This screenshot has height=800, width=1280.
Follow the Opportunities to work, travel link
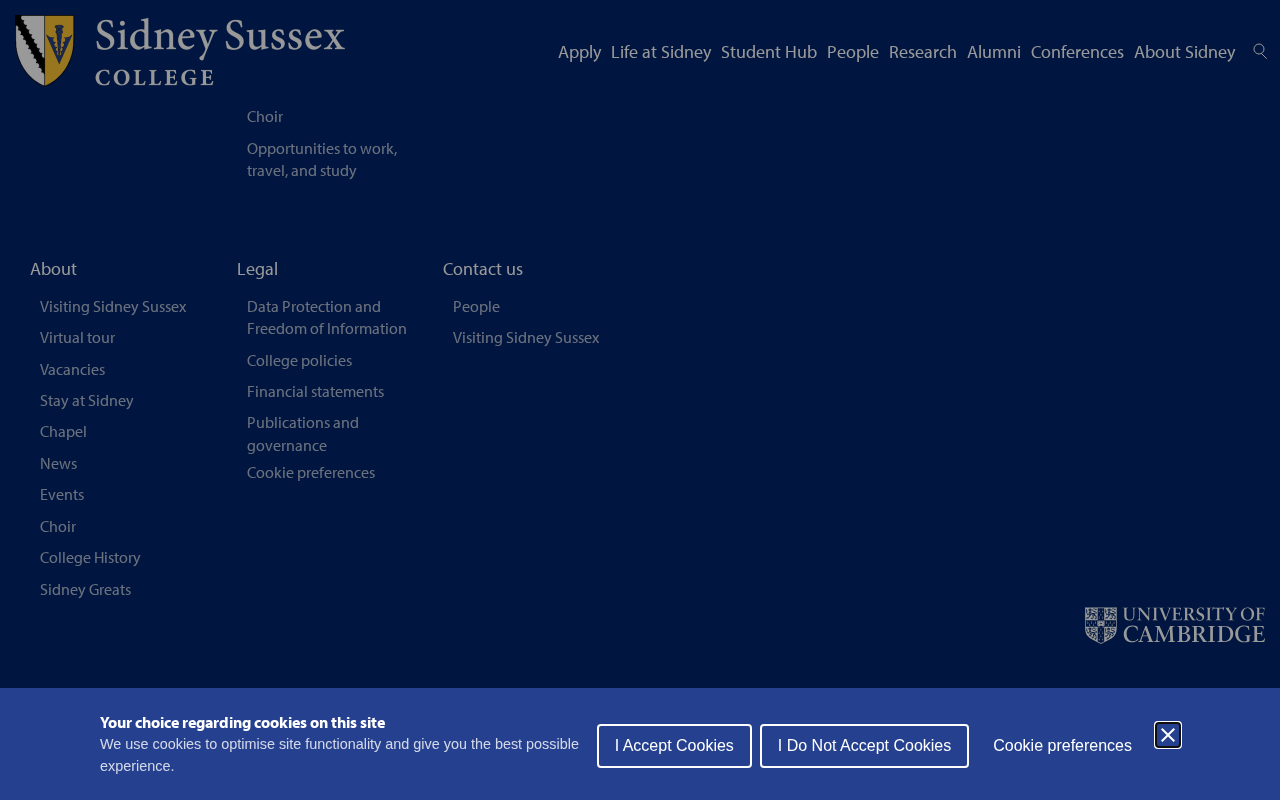(322, 160)
